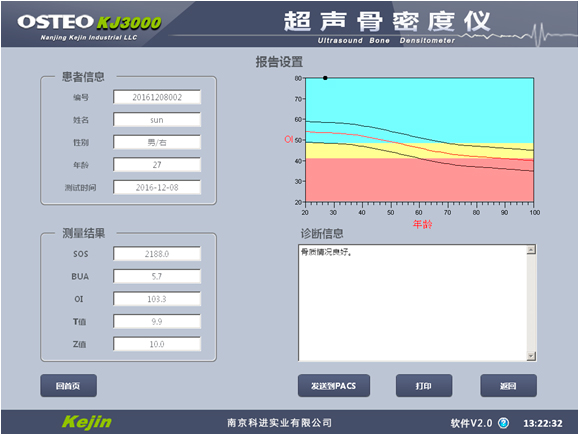
Task: Click inside the 诊断信息 diagnosis text box
Action: coord(412,302)
